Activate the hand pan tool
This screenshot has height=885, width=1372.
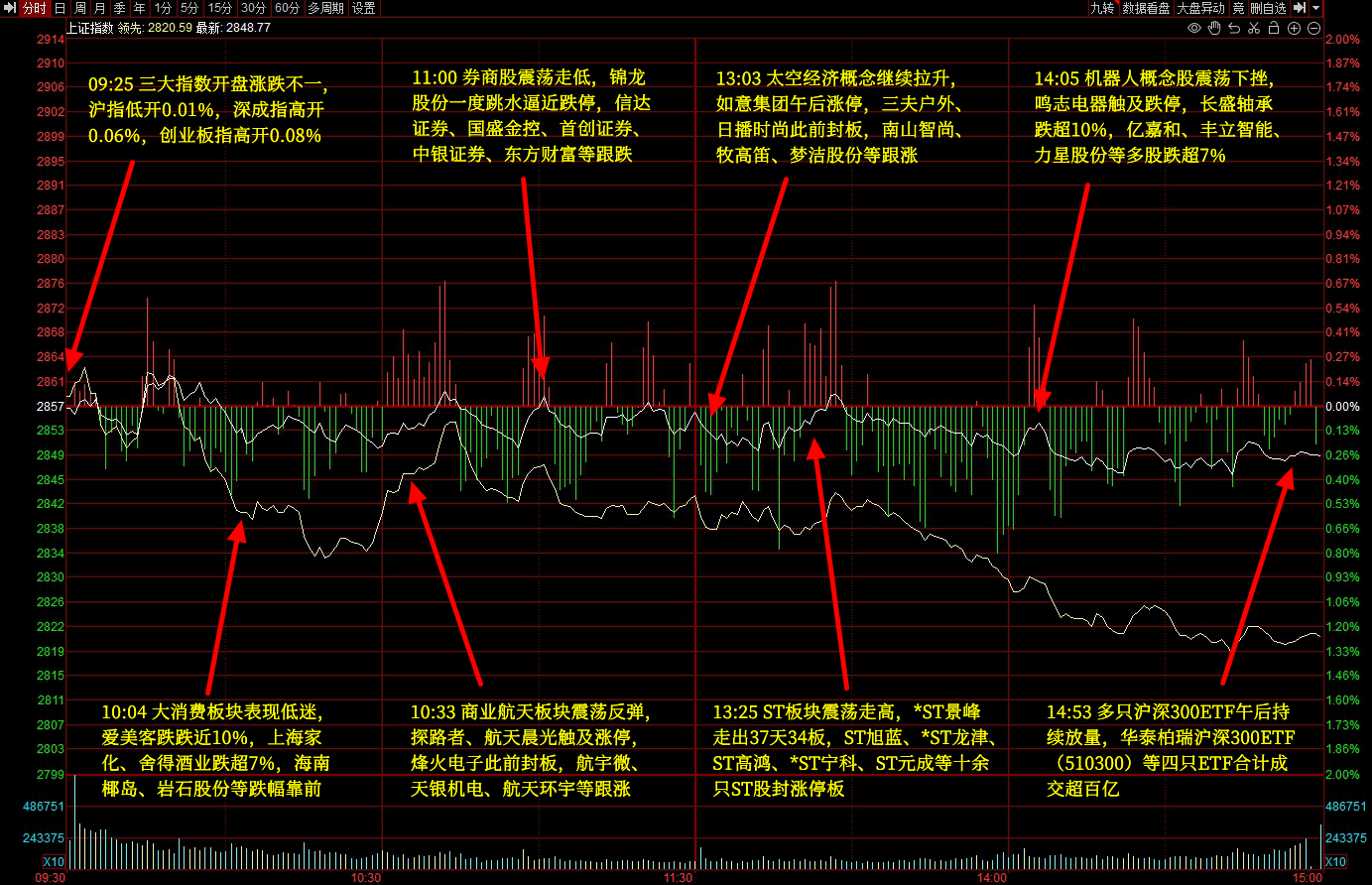(1215, 28)
